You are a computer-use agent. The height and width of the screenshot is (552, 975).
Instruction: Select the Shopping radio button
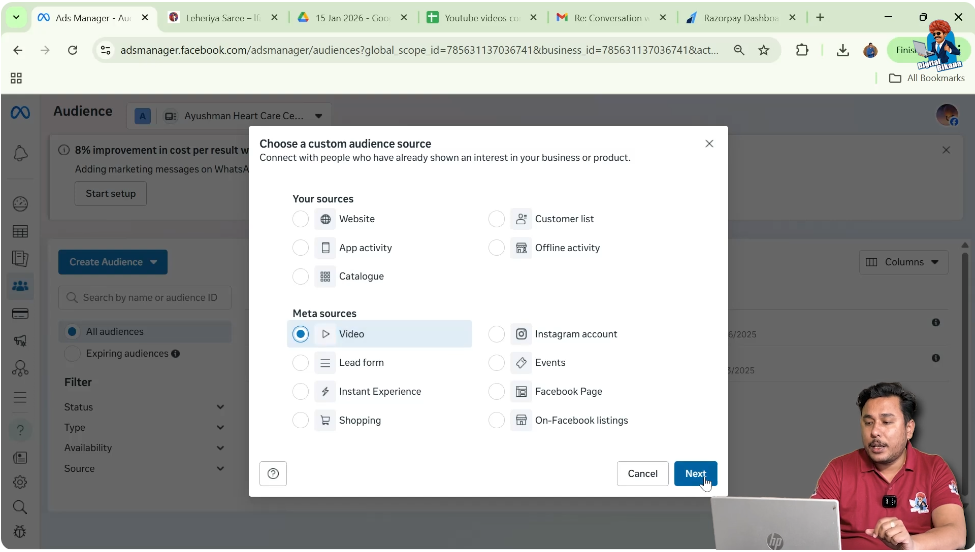click(x=300, y=420)
